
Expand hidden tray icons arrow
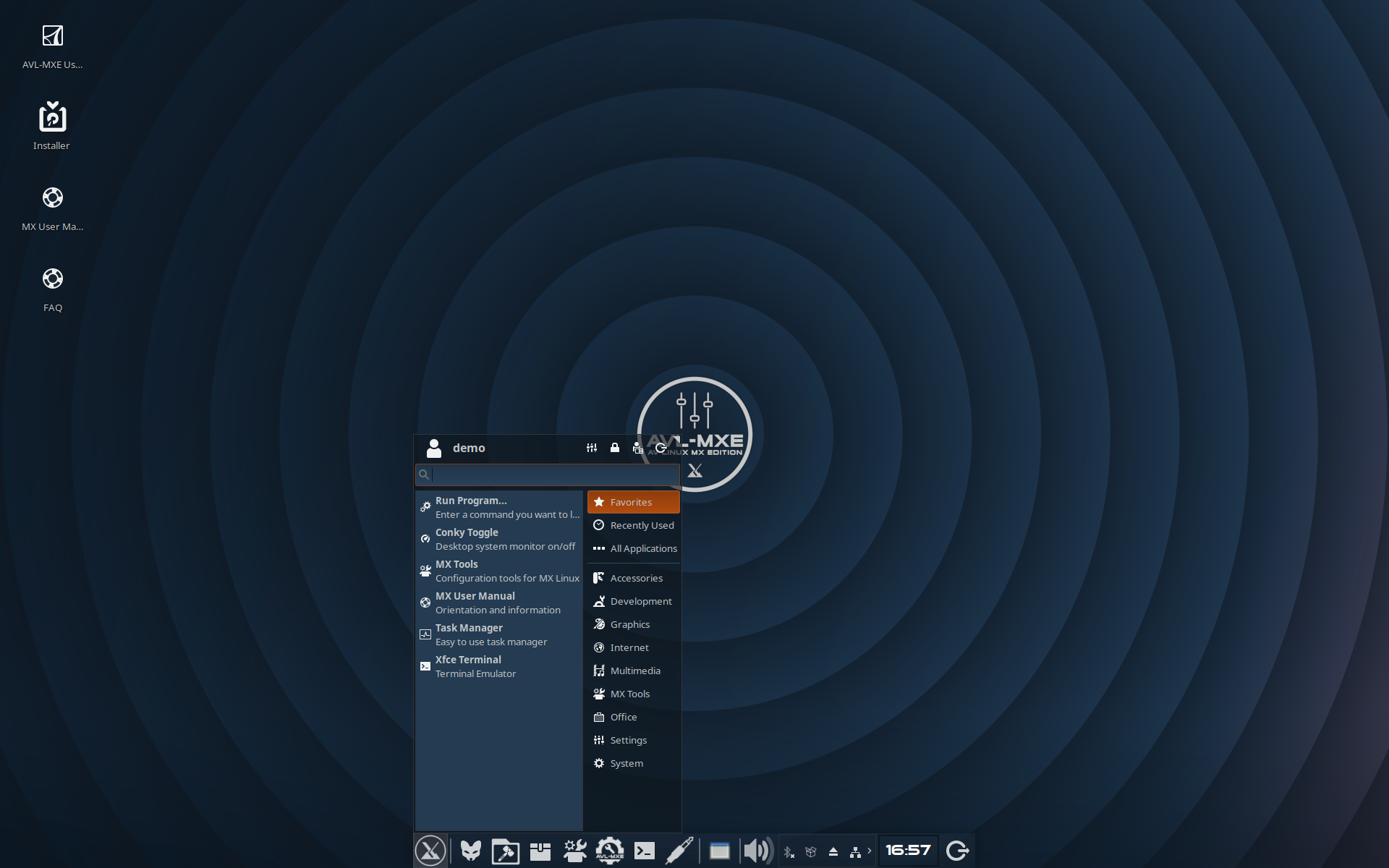[870, 851]
